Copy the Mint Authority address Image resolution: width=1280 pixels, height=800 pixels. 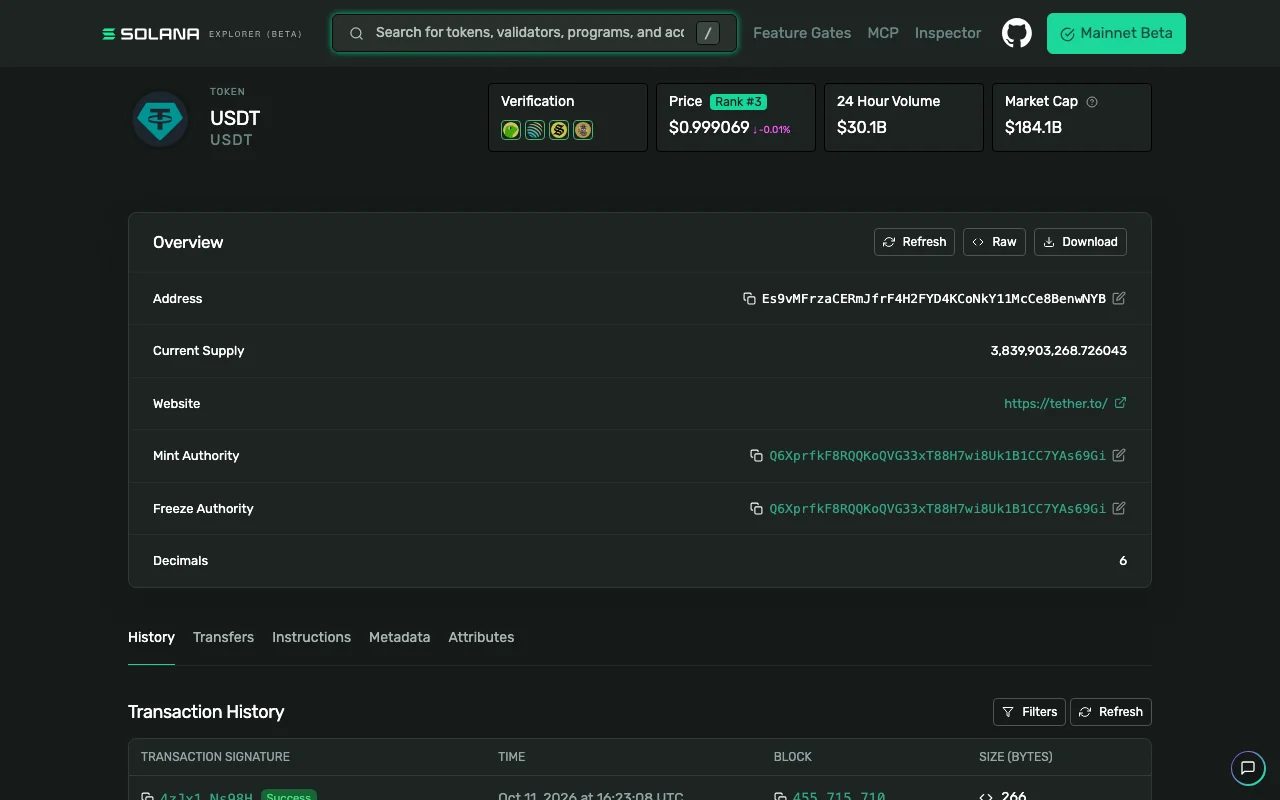(756, 456)
